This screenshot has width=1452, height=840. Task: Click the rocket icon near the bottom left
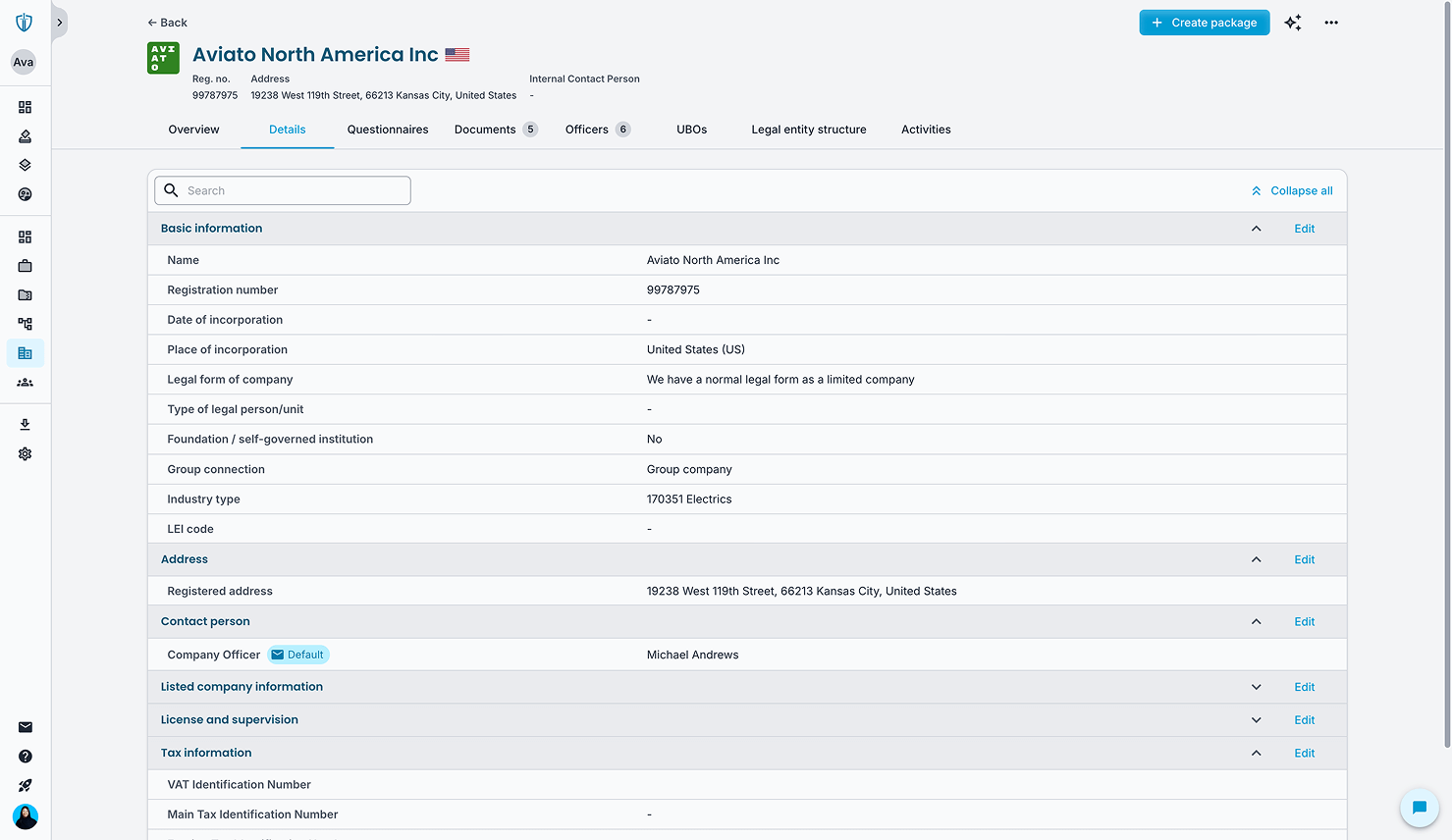point(25,785)
